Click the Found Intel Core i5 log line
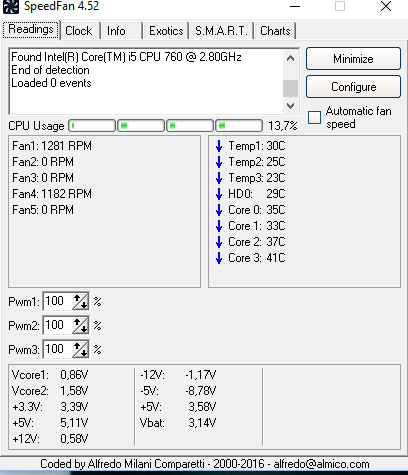This screenshot has width=408, height=475. (126, 57)
